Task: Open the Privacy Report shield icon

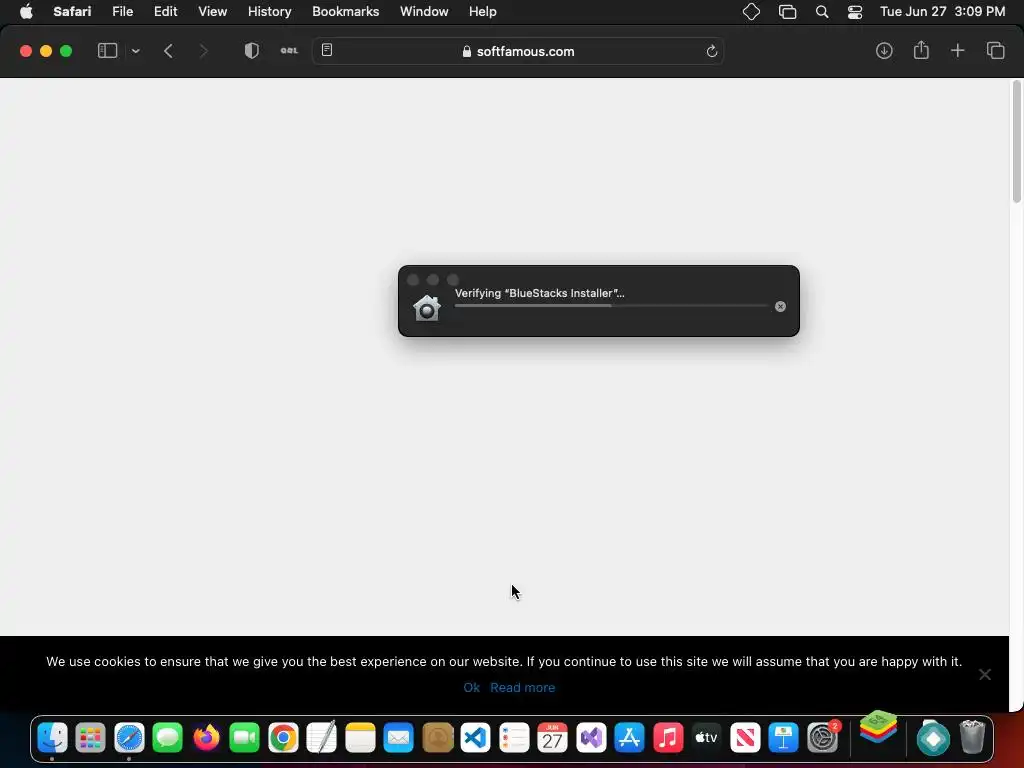Action: pos(251,51)
